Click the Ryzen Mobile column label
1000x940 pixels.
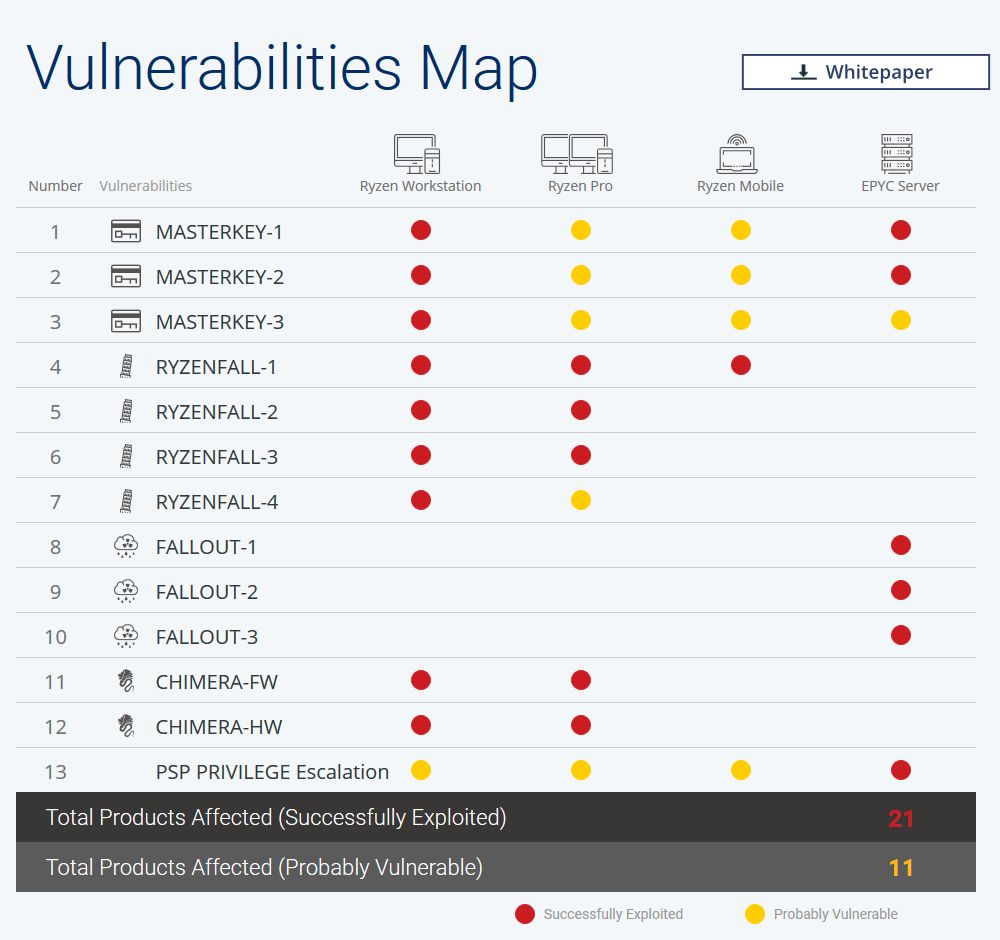coord(740,186)
